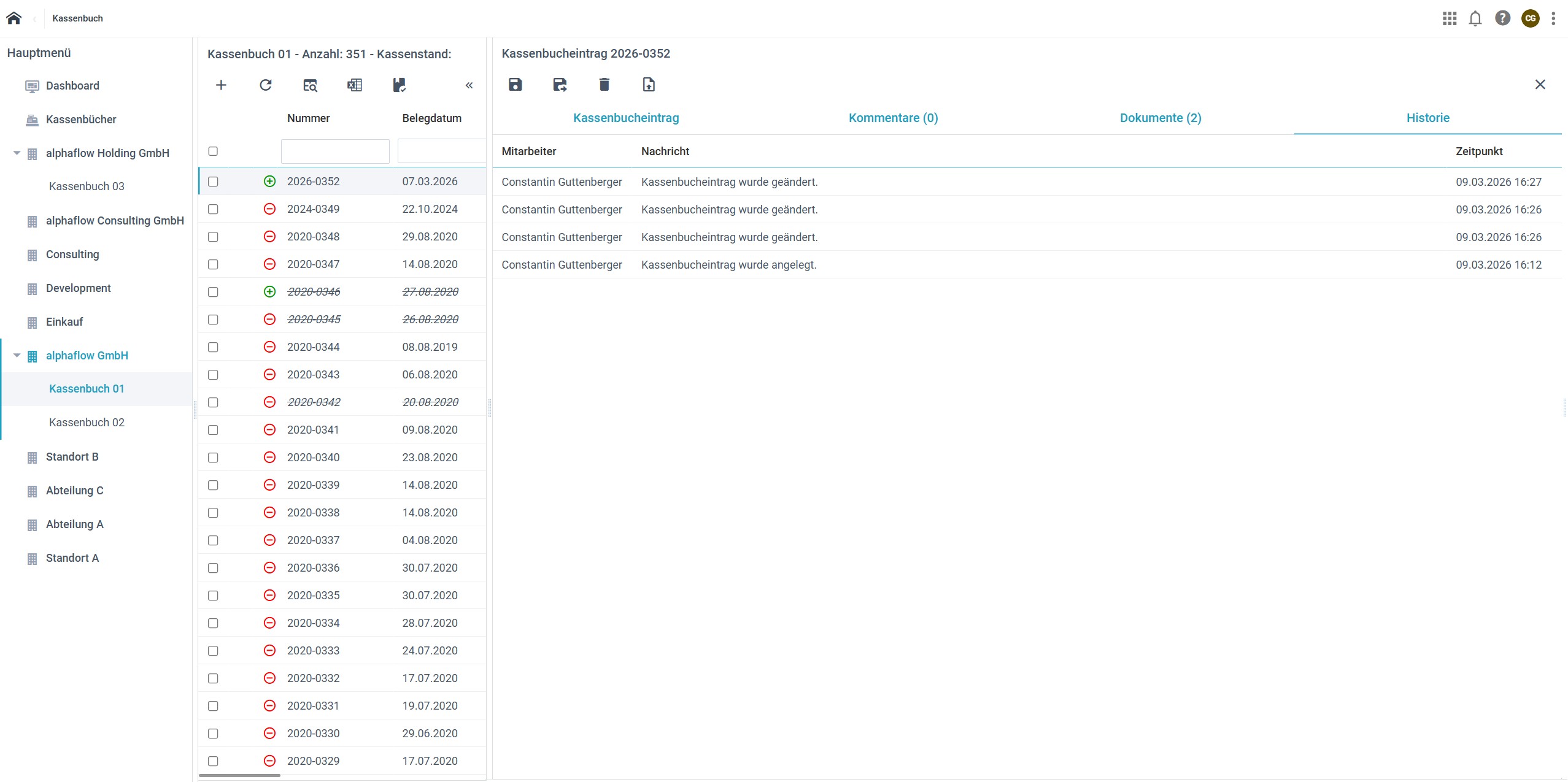This screenshot has width=1568, height=782.
Task: Click the Excel export icon
Action: tap(354, 85)
